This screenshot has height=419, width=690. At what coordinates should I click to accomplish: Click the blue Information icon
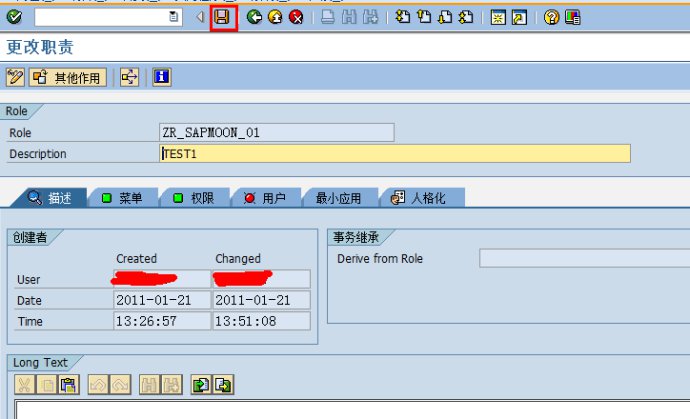[161, 77]
